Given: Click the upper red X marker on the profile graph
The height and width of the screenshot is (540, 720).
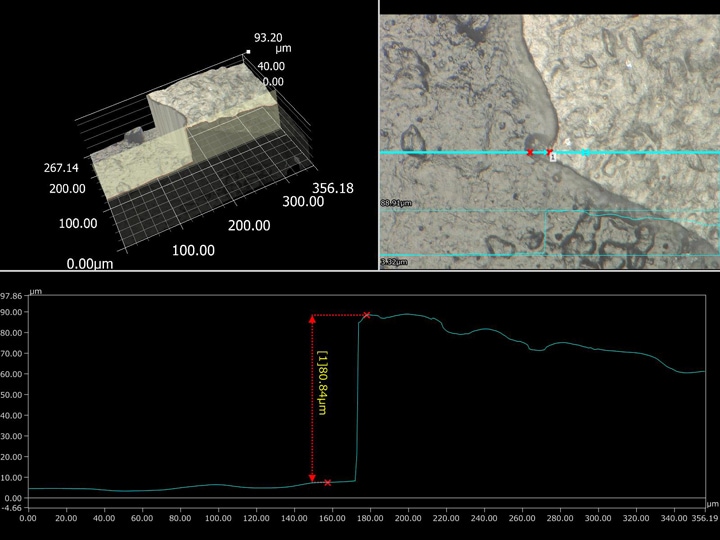Looking at the screenshot, I should click(367, 315).
